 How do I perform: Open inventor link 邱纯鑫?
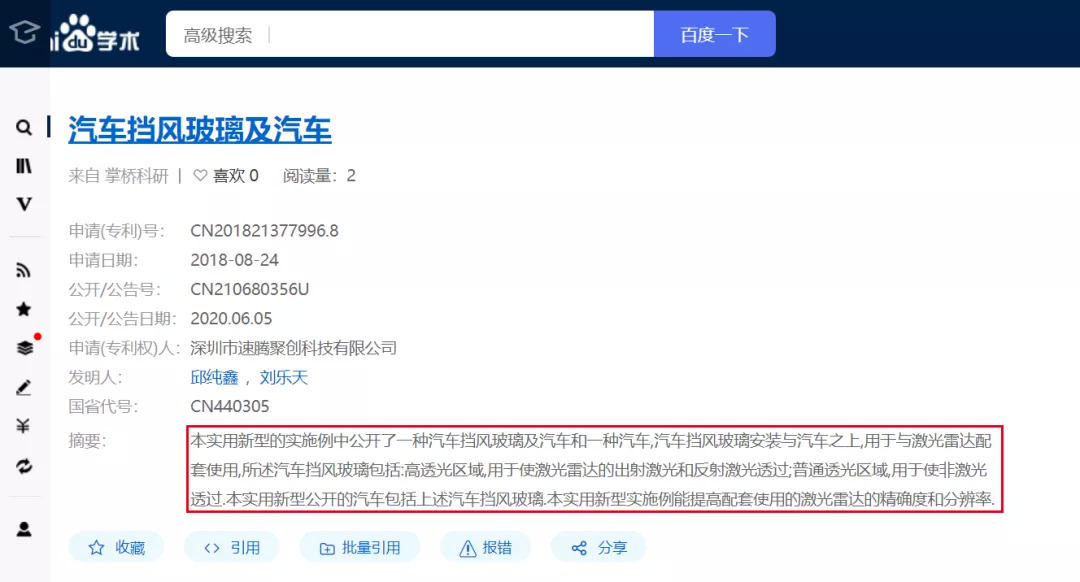click(214, 377)
